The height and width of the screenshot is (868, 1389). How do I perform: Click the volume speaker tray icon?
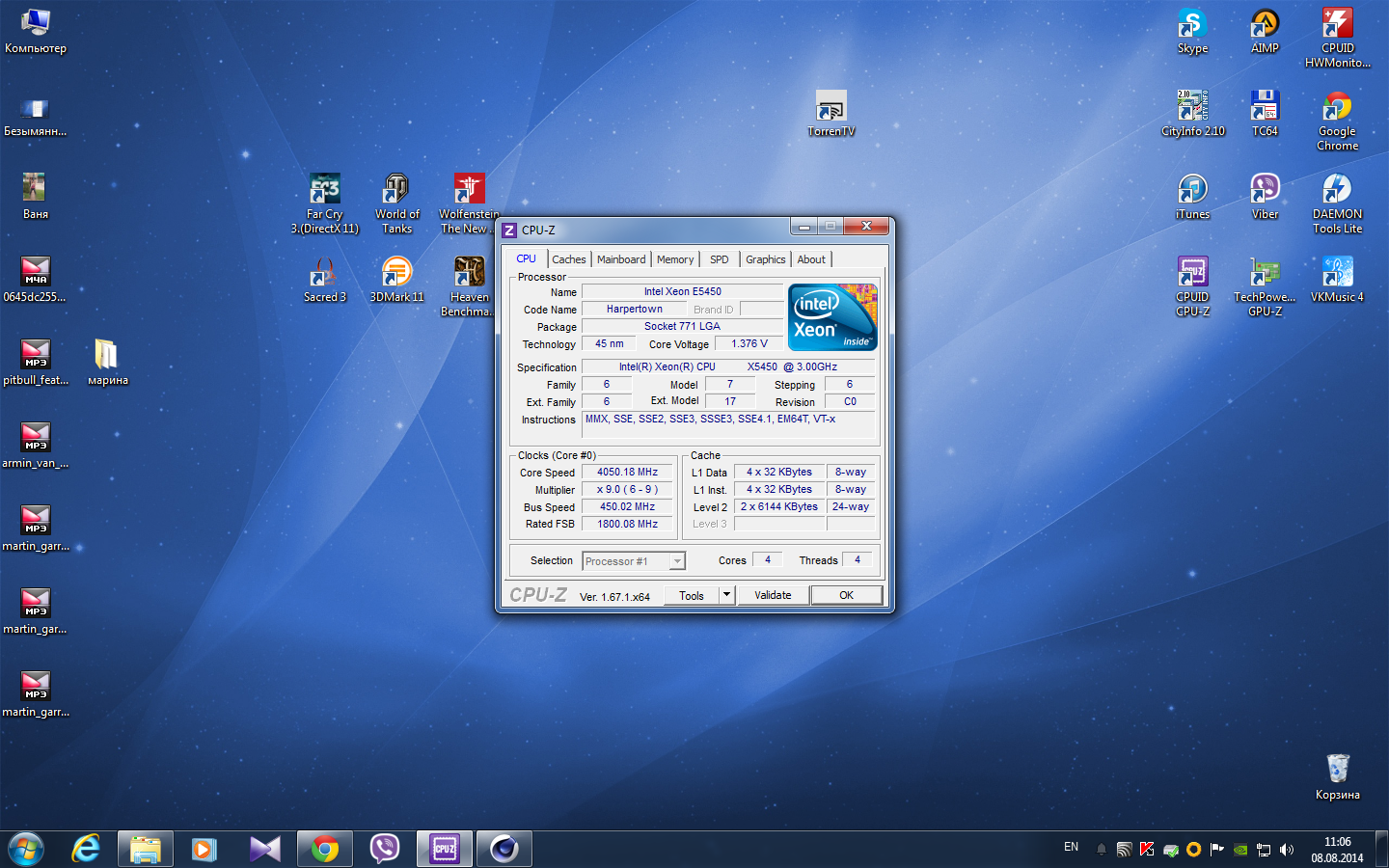point(1287,850)
